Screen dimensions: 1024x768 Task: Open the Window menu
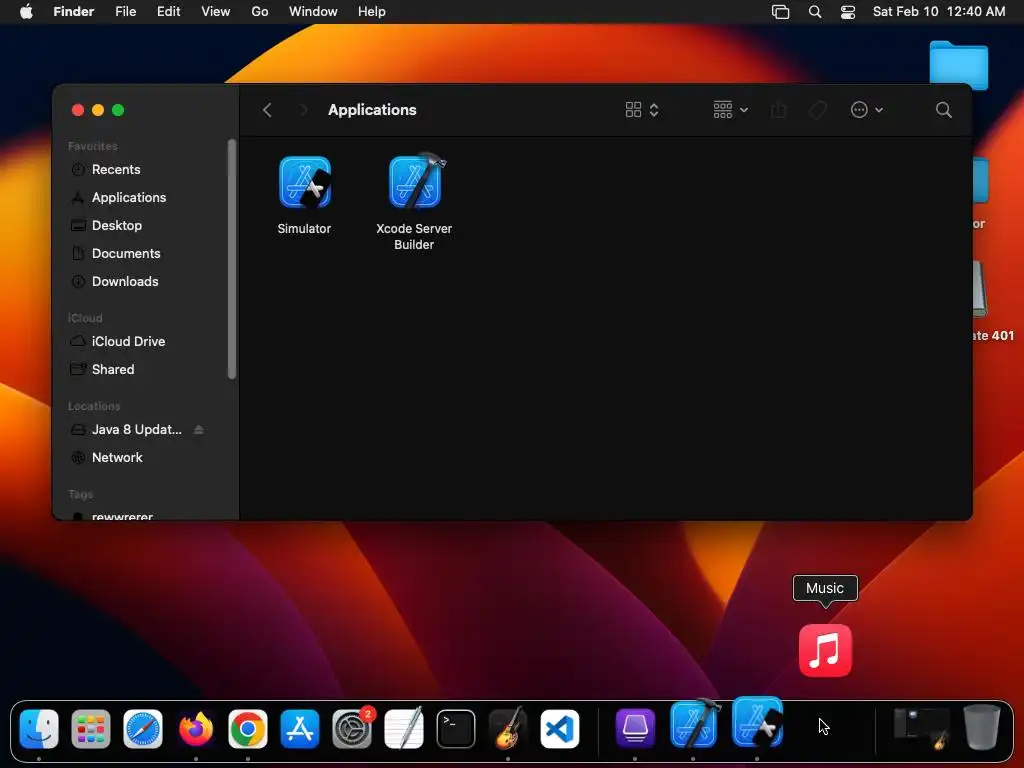[x=313, y=11]
